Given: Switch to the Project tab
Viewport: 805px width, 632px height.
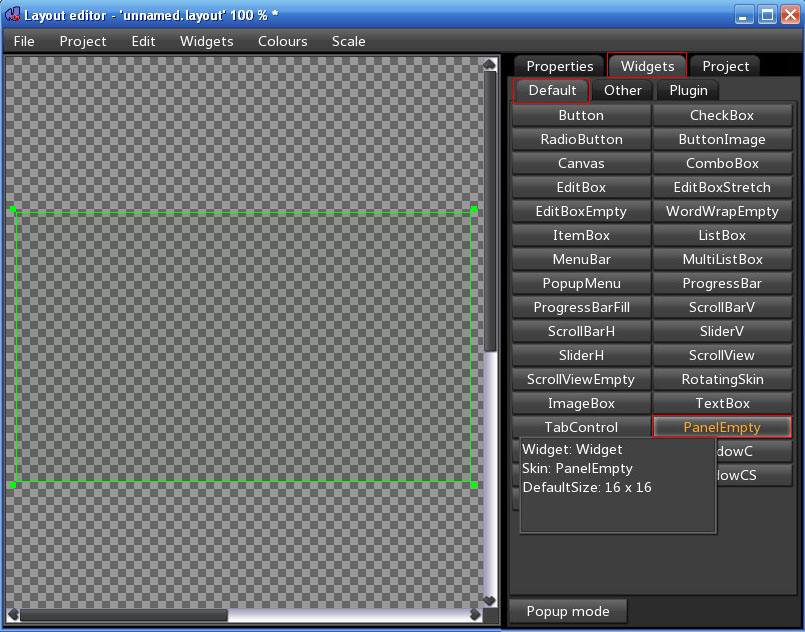Looking at the screenshot, I should [725, 66].
